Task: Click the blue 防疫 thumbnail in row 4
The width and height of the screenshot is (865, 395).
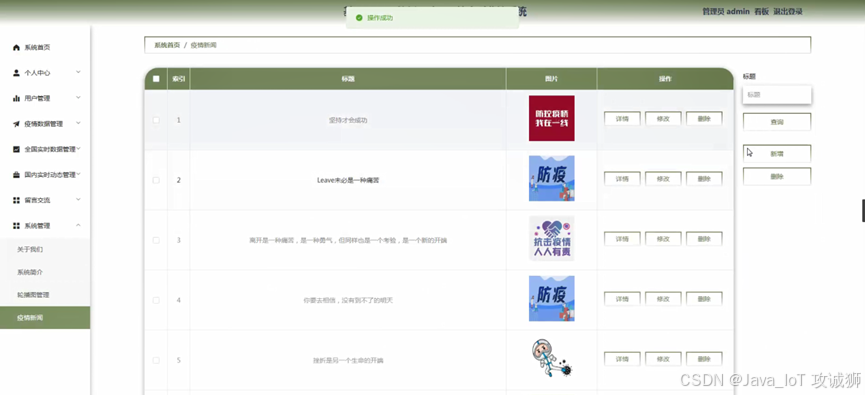Action: tap(552, 298)
